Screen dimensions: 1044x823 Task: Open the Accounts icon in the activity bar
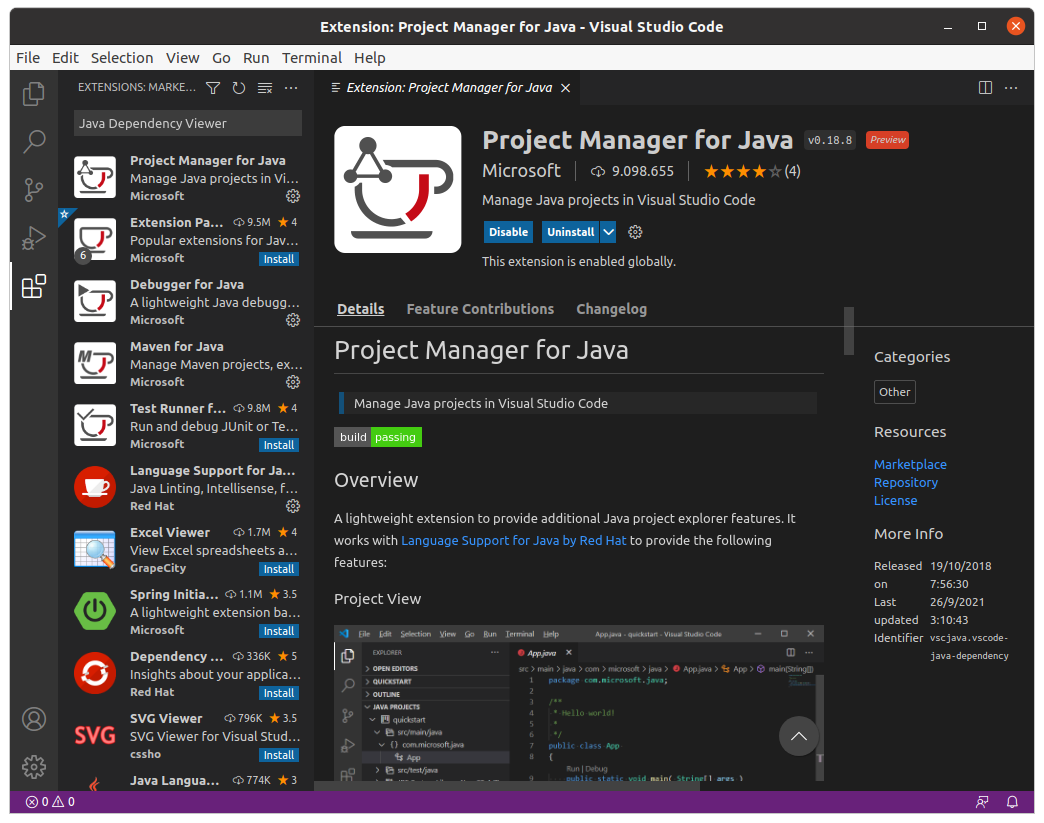point(34,718)
